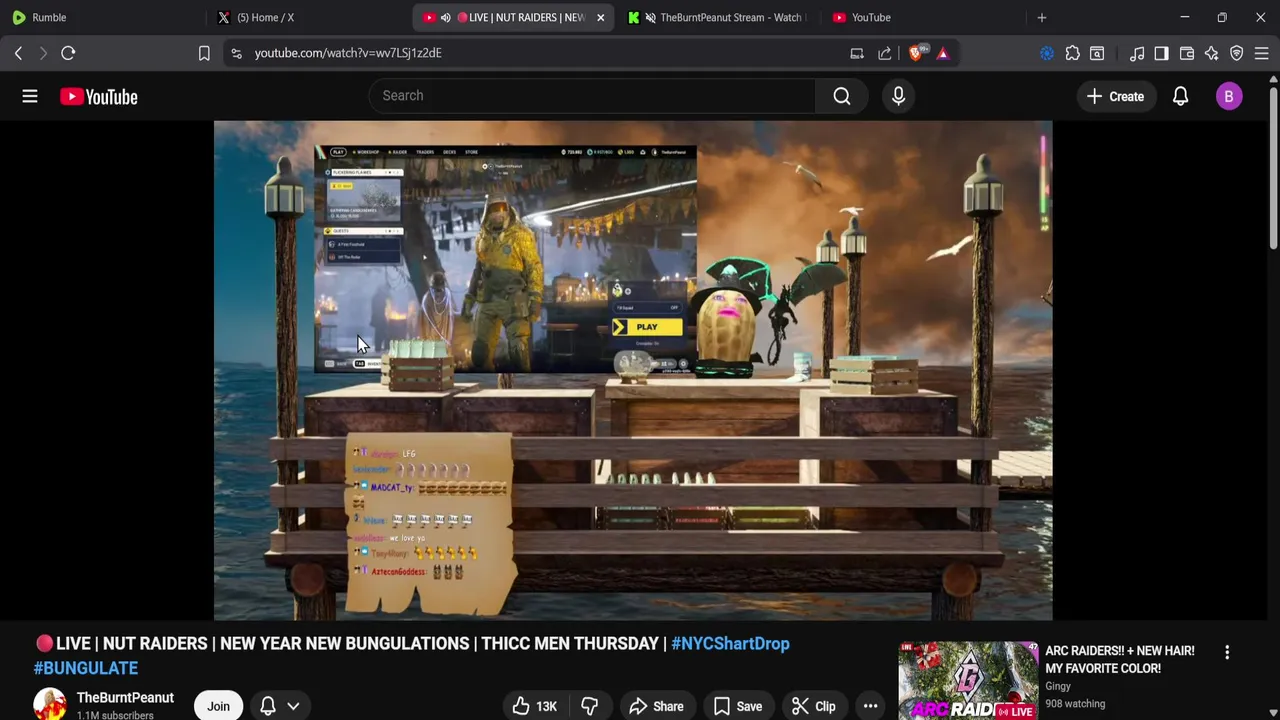Image resolution: width=1280 pixels, height=720 pixels.
Task: Open the YouTube guide hamburger menu
Action: pyautogui.click(x=30, y=96)
